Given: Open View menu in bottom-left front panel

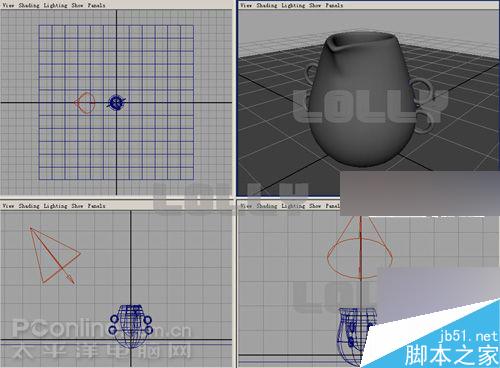Looking at the screenshot, I should click(x=8, y=206).
